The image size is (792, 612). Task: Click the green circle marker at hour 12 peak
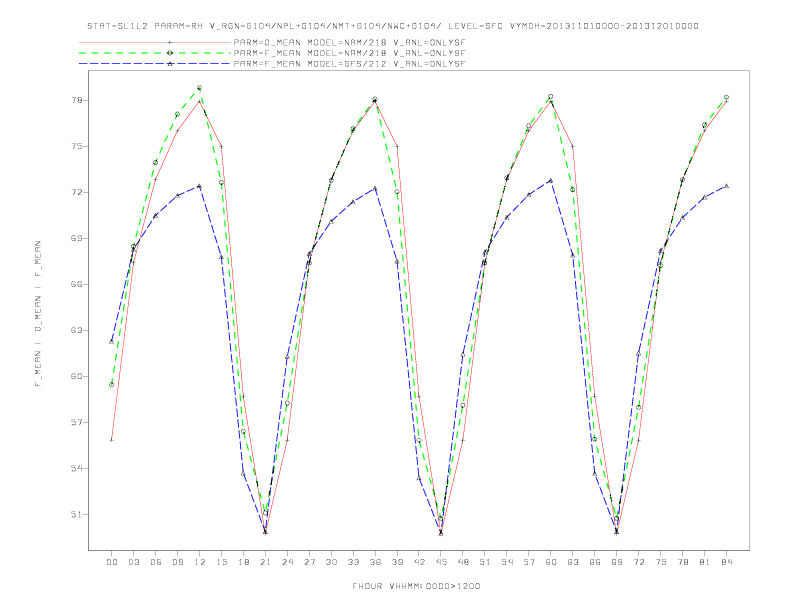[200, 88]
